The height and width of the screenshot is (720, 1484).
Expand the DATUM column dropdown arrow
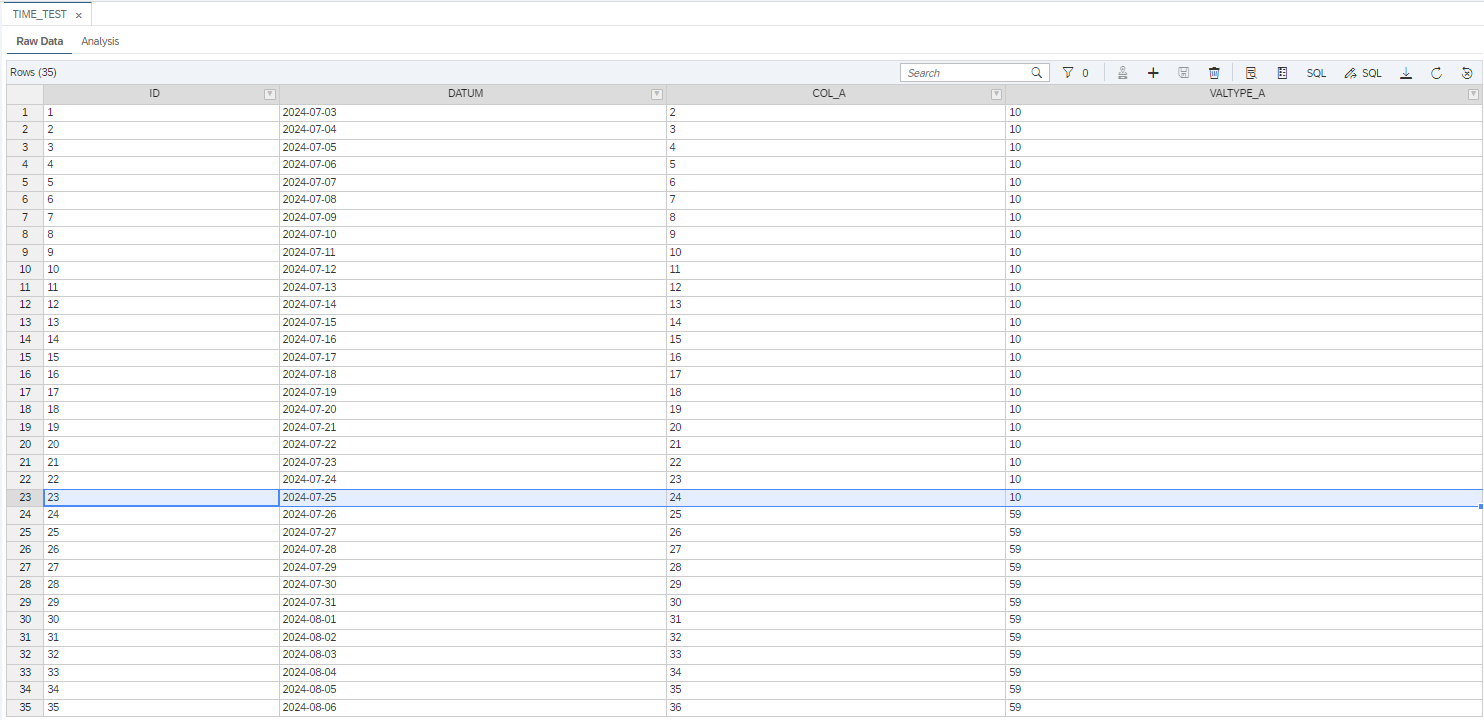click(x=656, y=94)
